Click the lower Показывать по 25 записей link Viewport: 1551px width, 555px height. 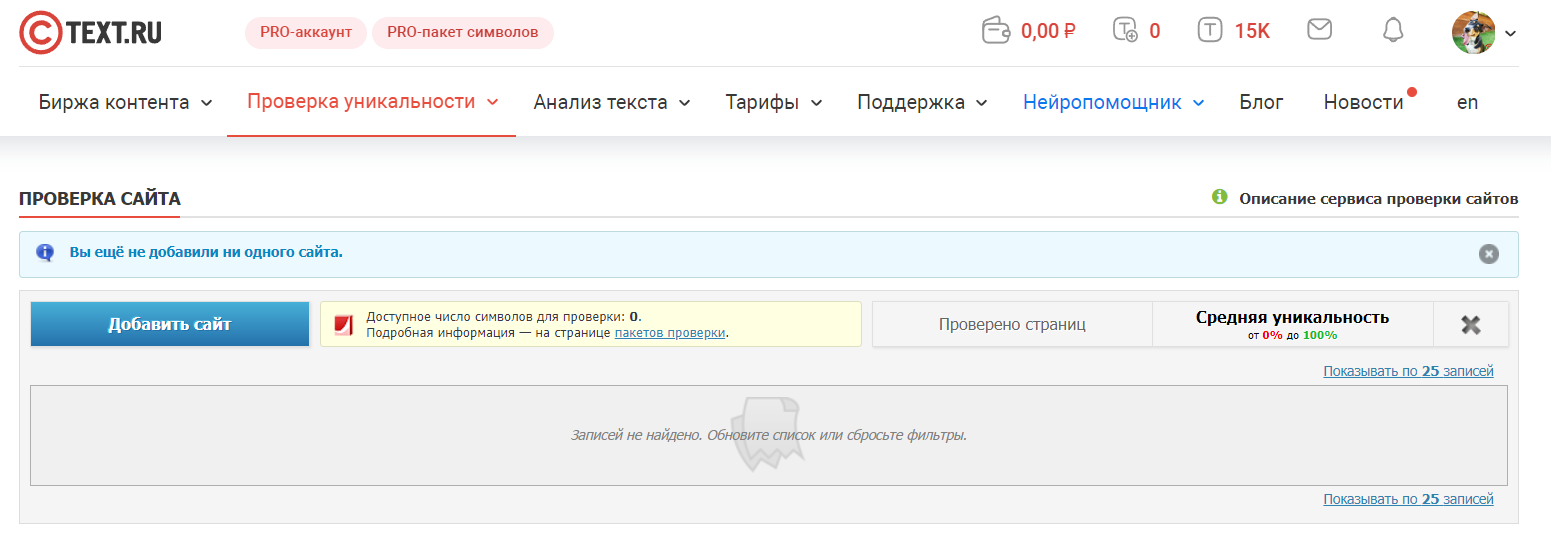[1408, 499]
